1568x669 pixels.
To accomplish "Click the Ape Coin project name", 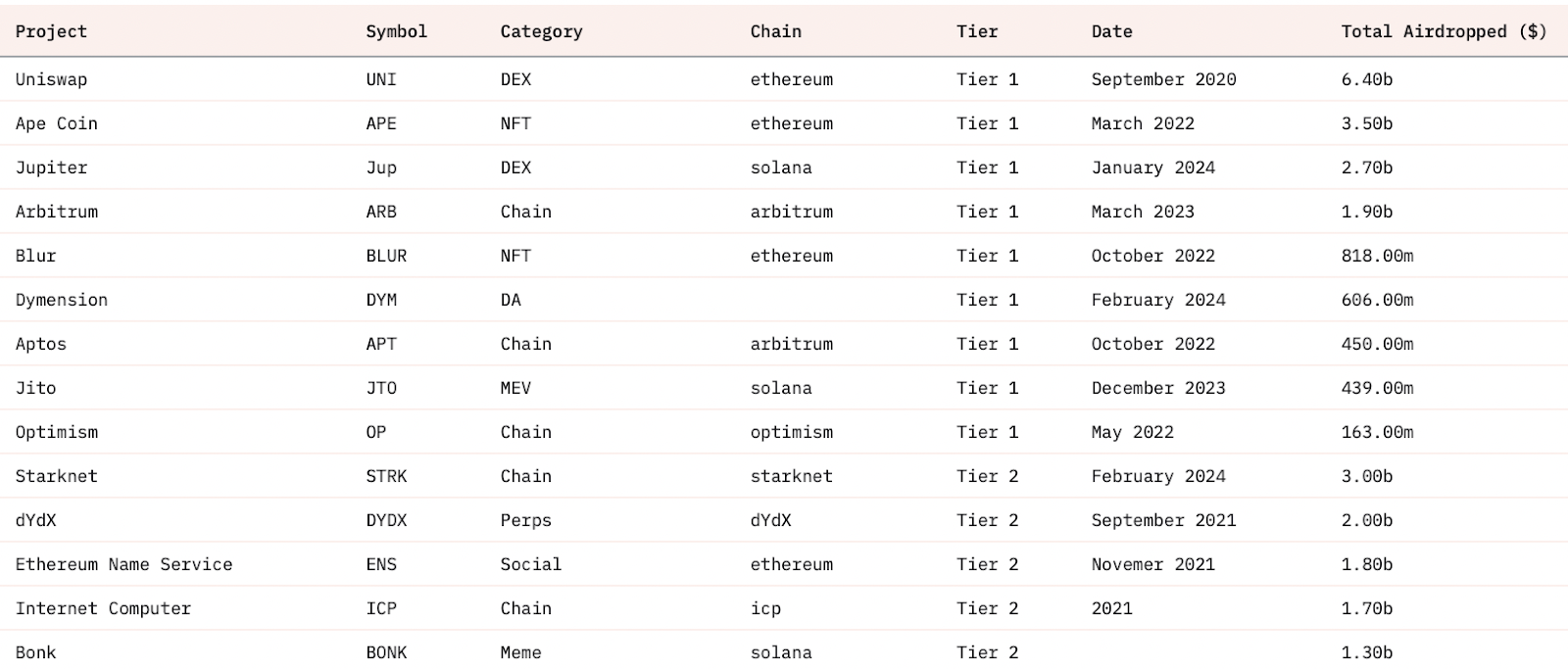I will click(x=57, y=123).
